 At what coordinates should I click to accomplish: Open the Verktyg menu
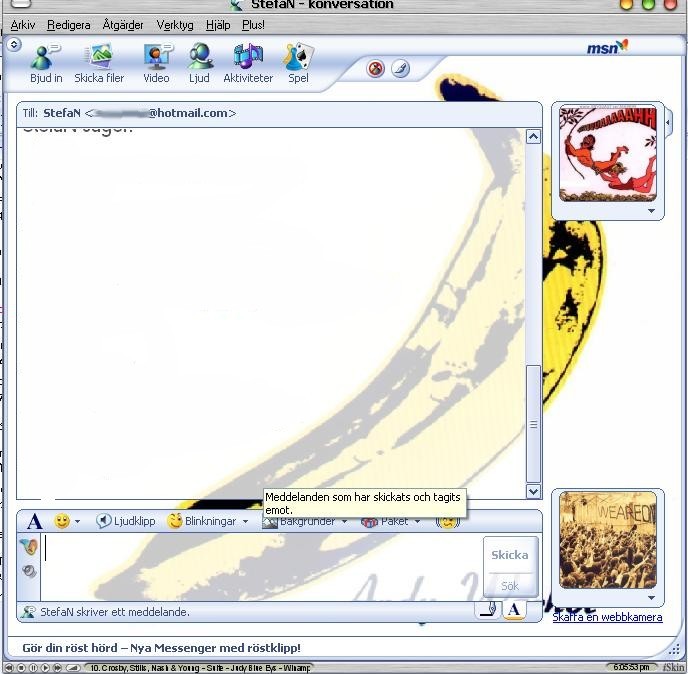175,25
